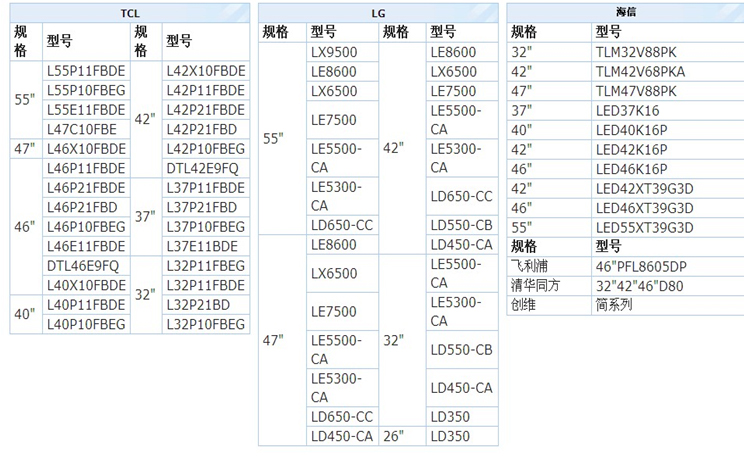Click the TCL table header

[x=129, y=12]
